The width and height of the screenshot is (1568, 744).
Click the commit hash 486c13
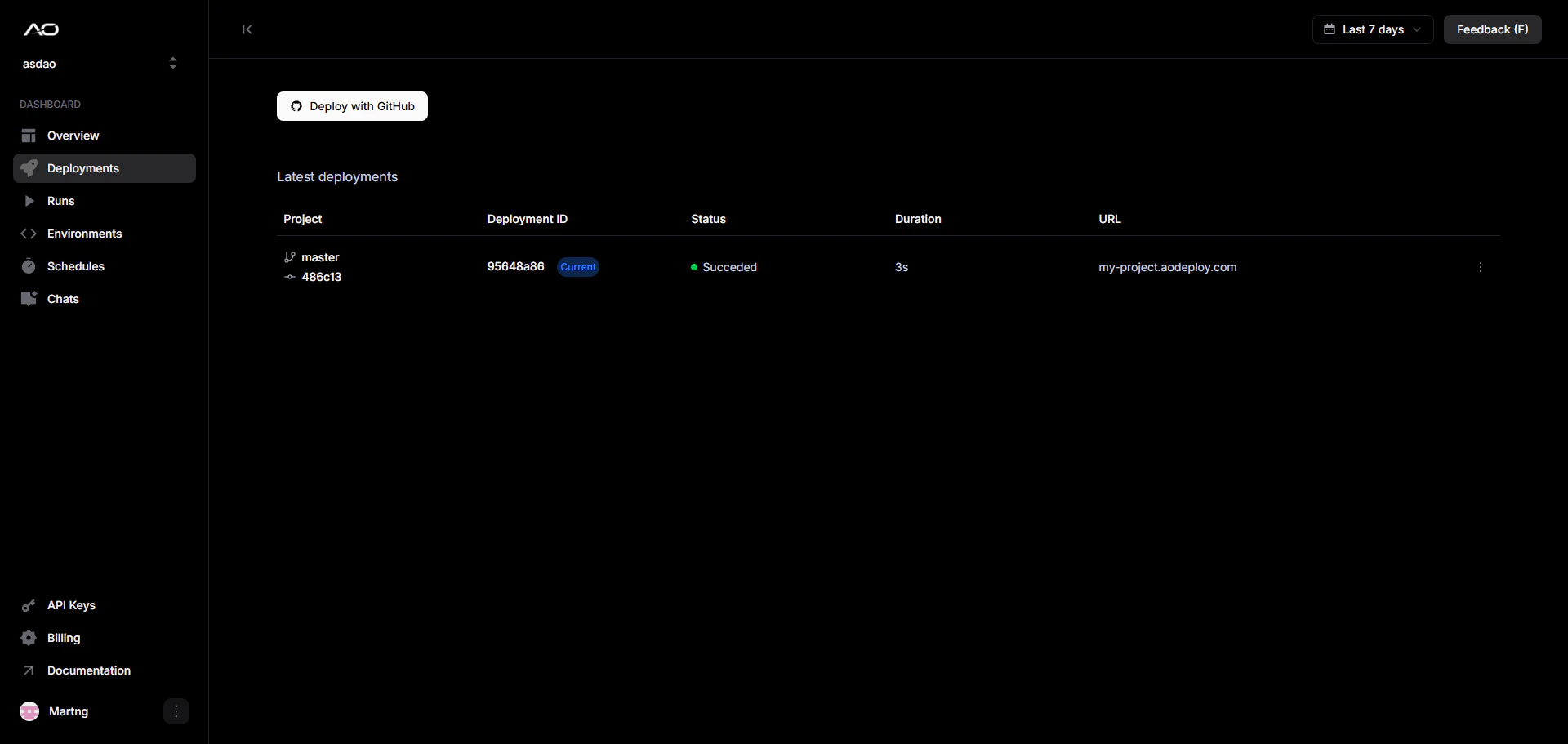(322, 277)
